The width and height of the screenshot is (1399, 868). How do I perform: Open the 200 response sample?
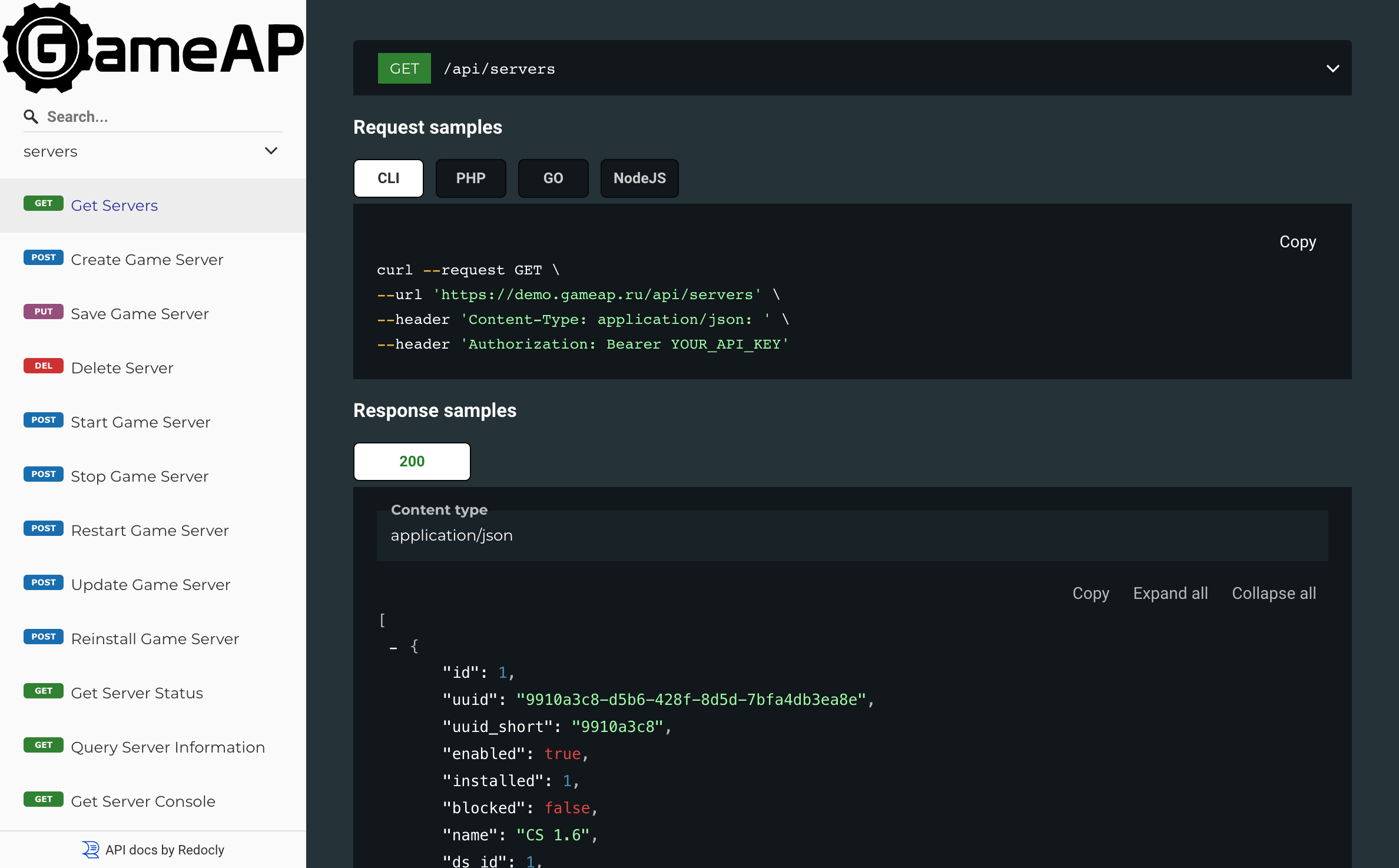[x=412, y=461]
